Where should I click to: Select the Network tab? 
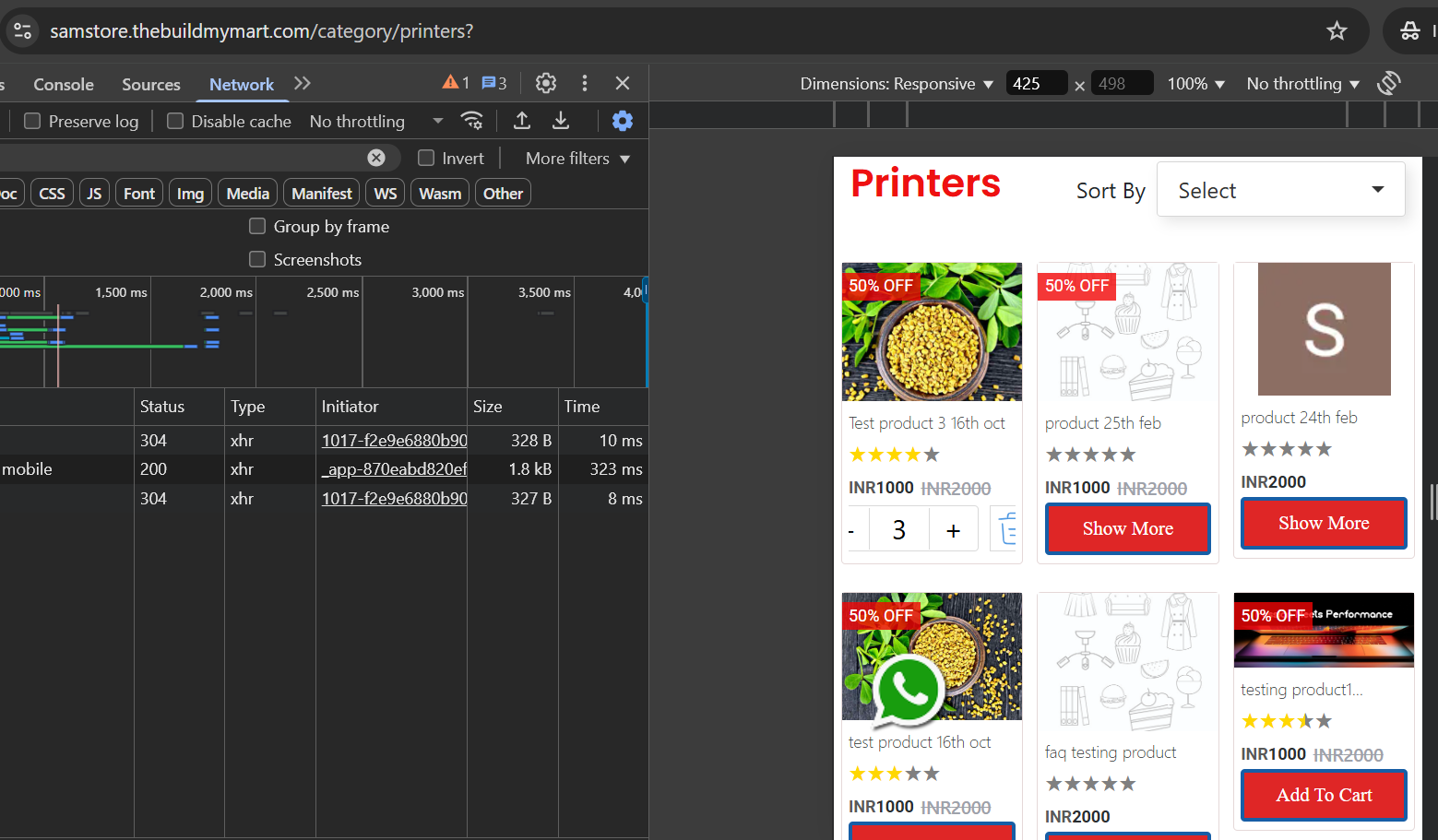(x=242, y=84)
